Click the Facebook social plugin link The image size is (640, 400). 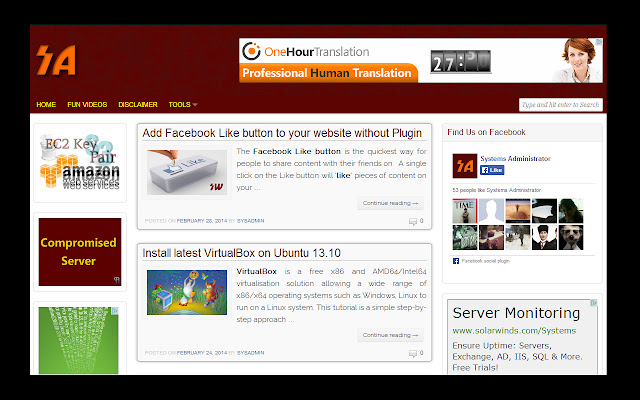coord(485,261)
